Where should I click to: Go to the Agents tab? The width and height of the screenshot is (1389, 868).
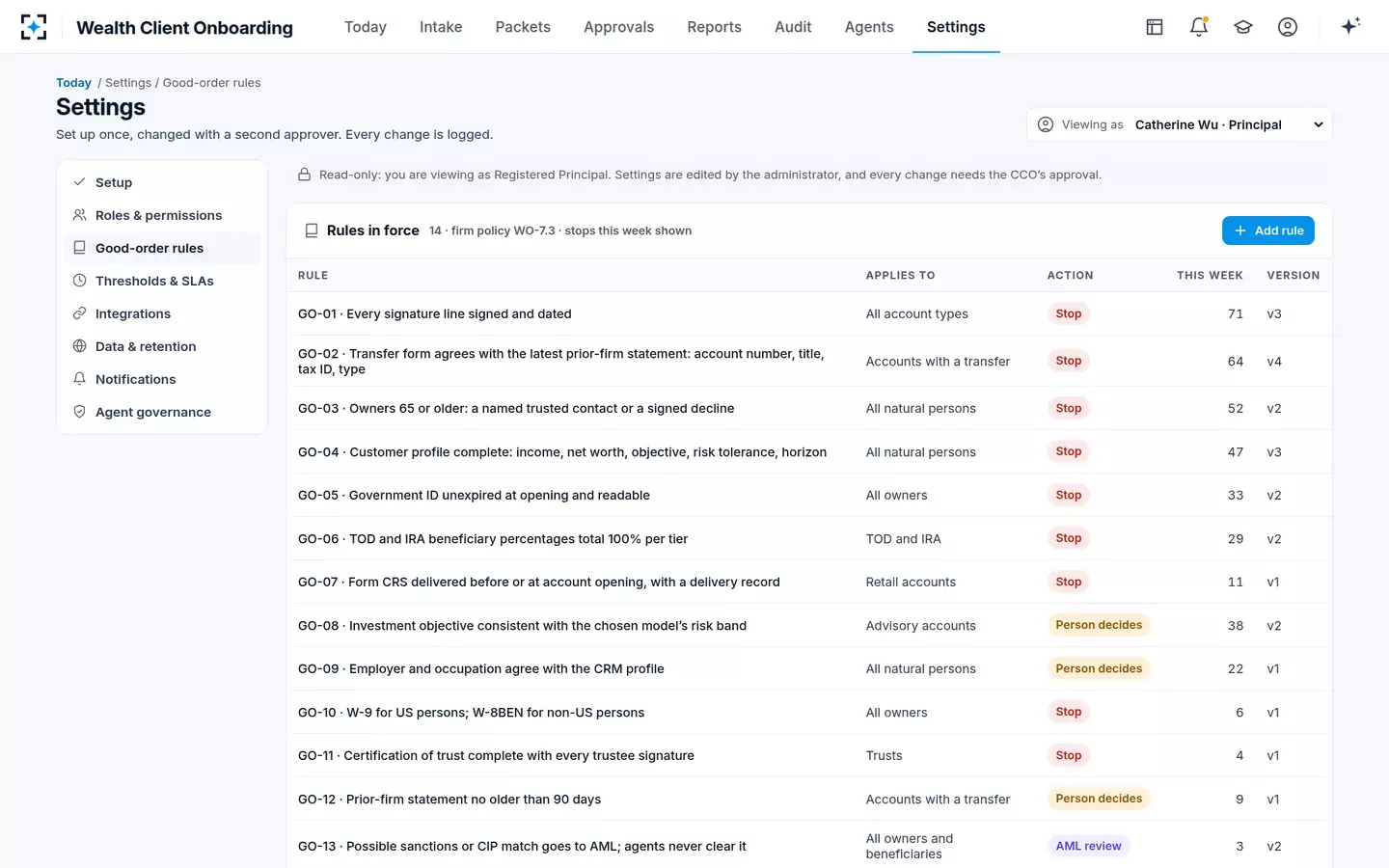point(869,27)
